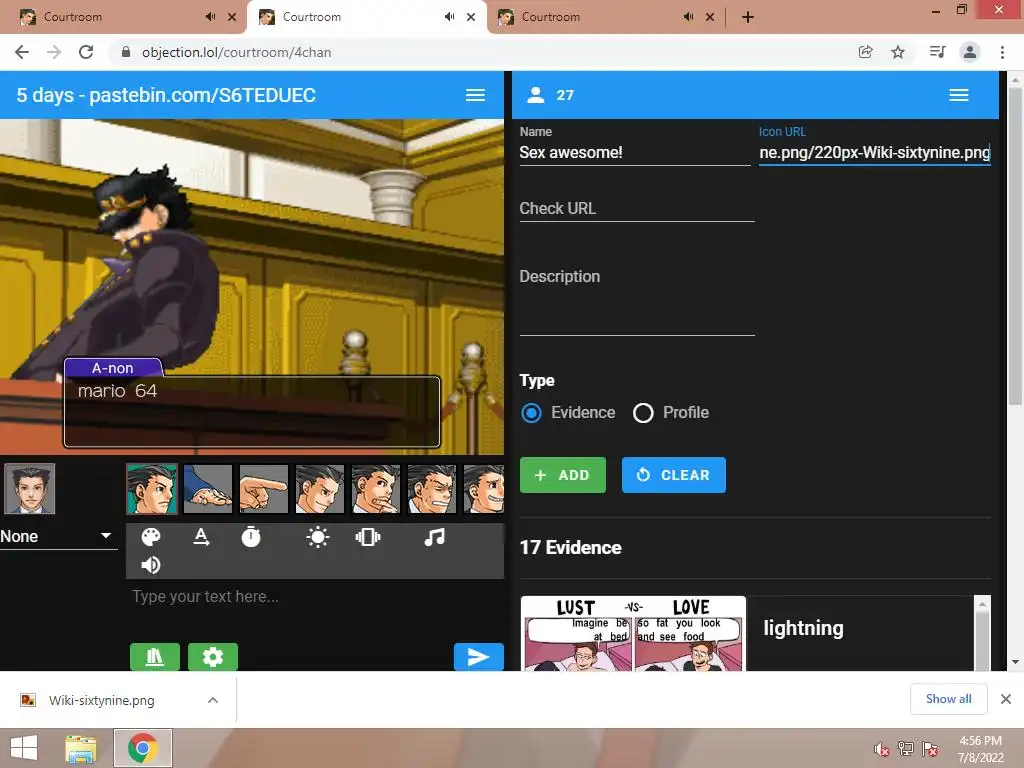The image size is (1024, 768).
Task: Choose the hand-on-desk pose thumbnail
Action: point(208,488)
